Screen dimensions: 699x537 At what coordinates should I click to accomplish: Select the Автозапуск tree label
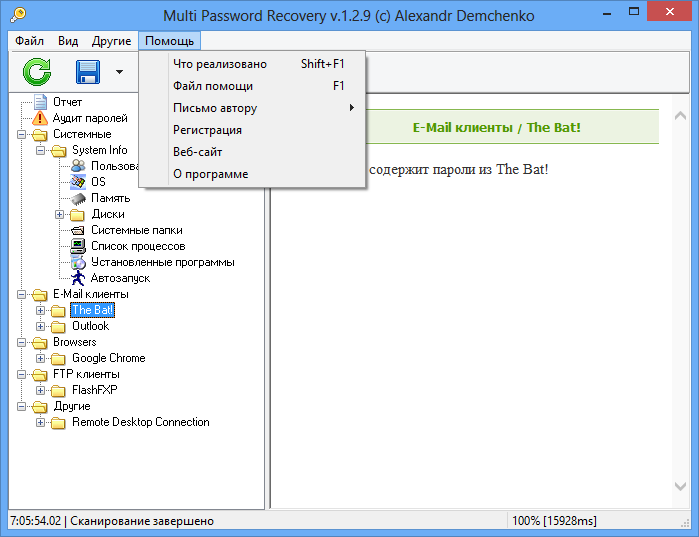[120, 278]
